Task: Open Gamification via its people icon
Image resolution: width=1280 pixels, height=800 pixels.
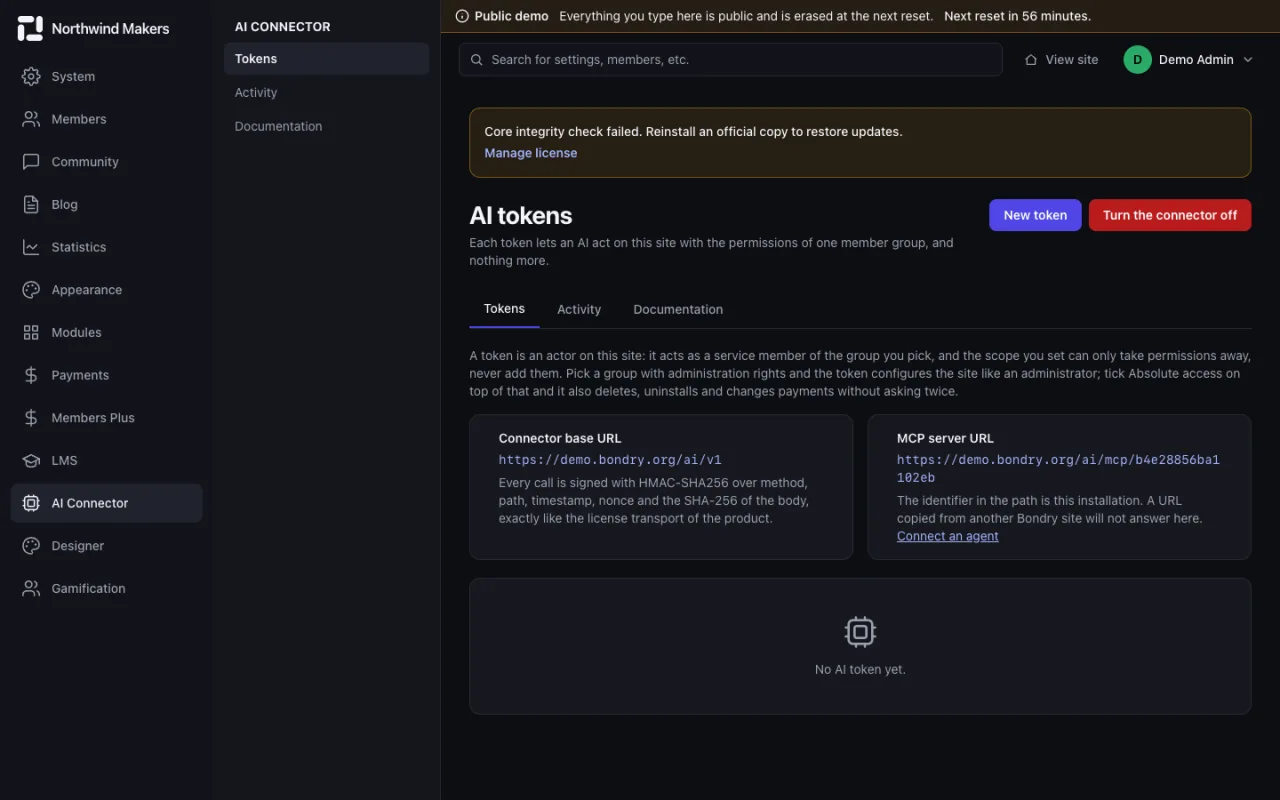Action: click(x=31, y=588)
